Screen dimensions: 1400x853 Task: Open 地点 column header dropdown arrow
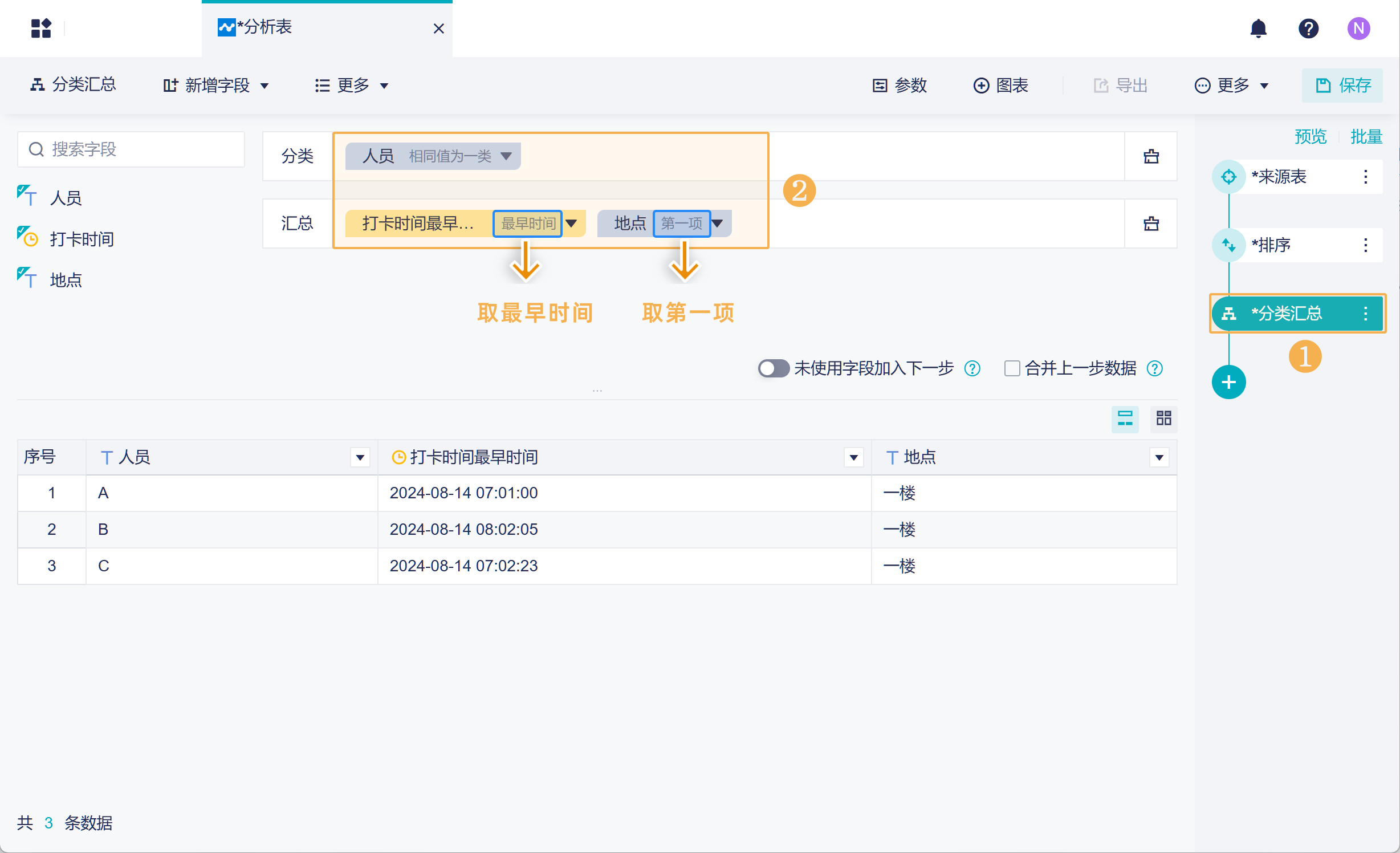click(x=1159, y=457)
